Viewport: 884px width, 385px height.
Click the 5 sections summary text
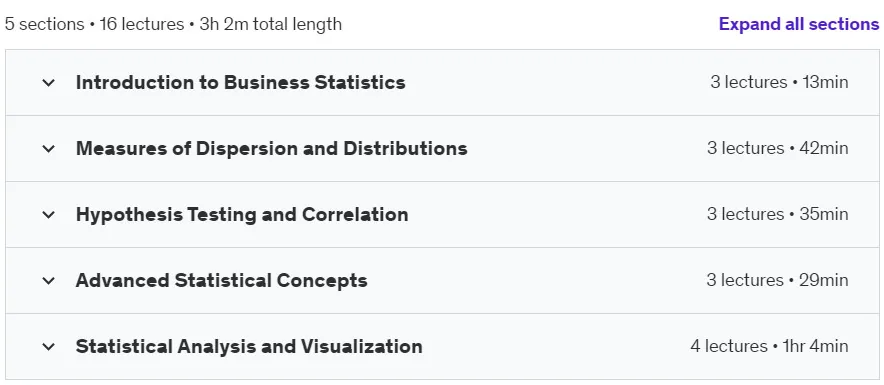tap(44, 24)
